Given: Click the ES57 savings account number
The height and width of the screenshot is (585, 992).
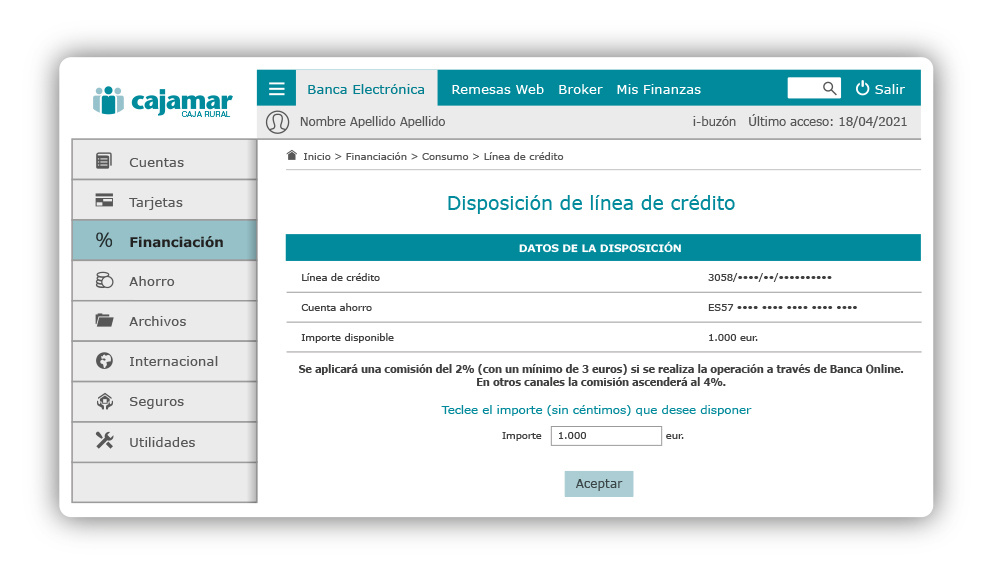Looking at the screenshot, I should click(x=782, y=307).
